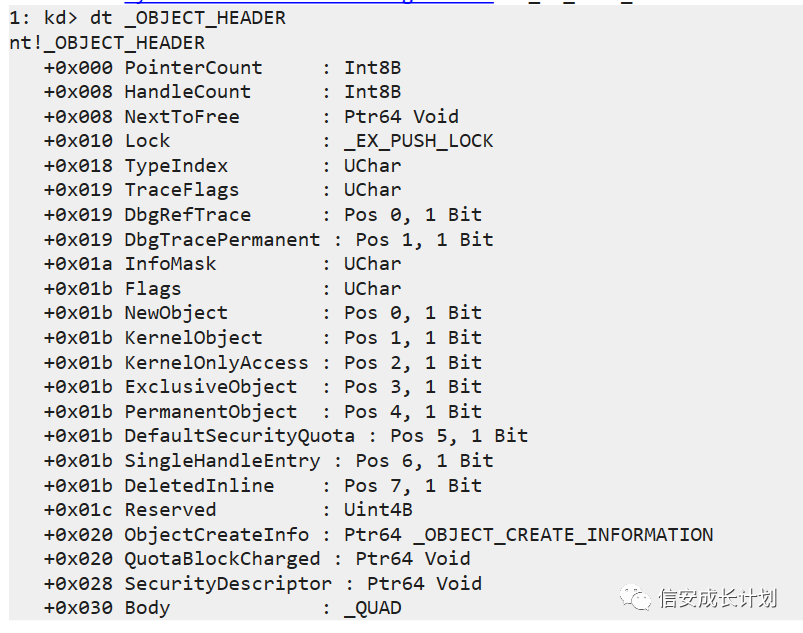Select the +0x01c offset of Reserved
Viewport: 803px width, 633px height.
[x=78, y=510]
